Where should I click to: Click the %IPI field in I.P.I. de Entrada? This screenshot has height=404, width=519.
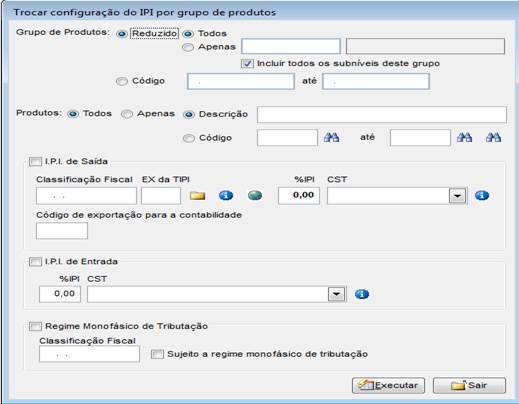[x=60, y=294]
